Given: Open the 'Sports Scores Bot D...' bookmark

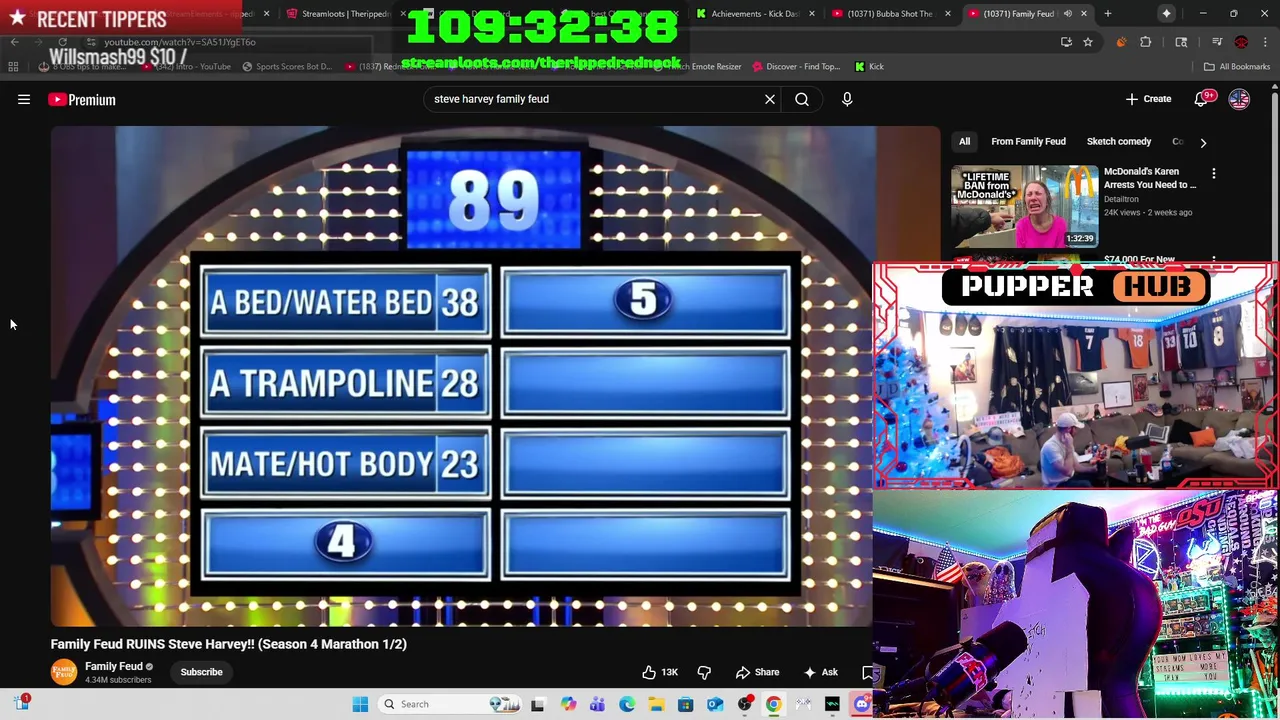Looking at the screenshot, I should 285,67.
